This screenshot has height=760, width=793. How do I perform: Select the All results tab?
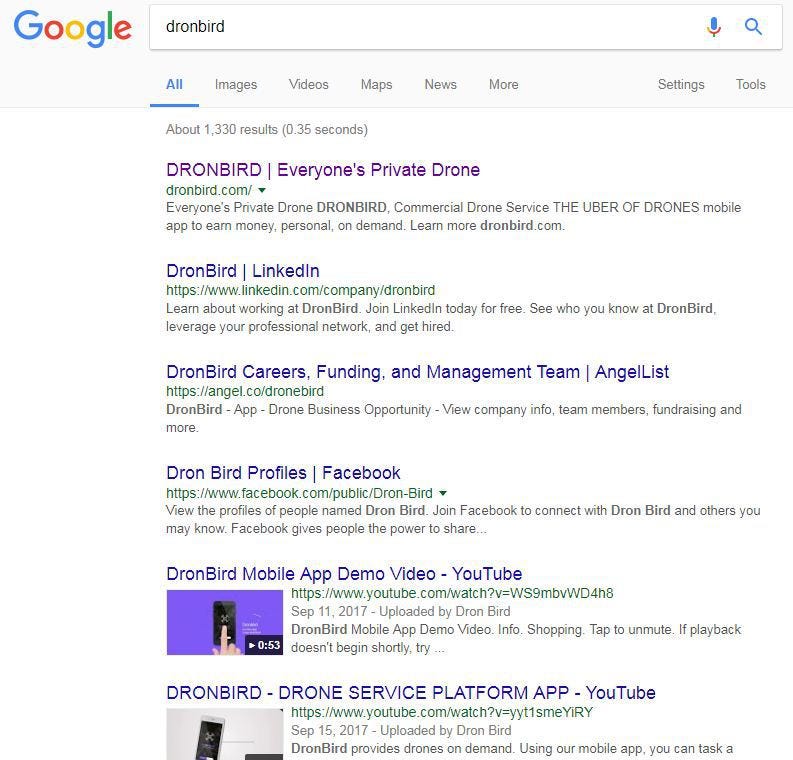174,84
